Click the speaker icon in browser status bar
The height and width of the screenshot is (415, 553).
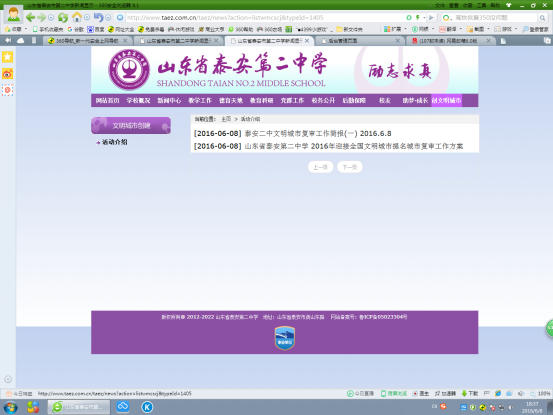click(521, 393)
